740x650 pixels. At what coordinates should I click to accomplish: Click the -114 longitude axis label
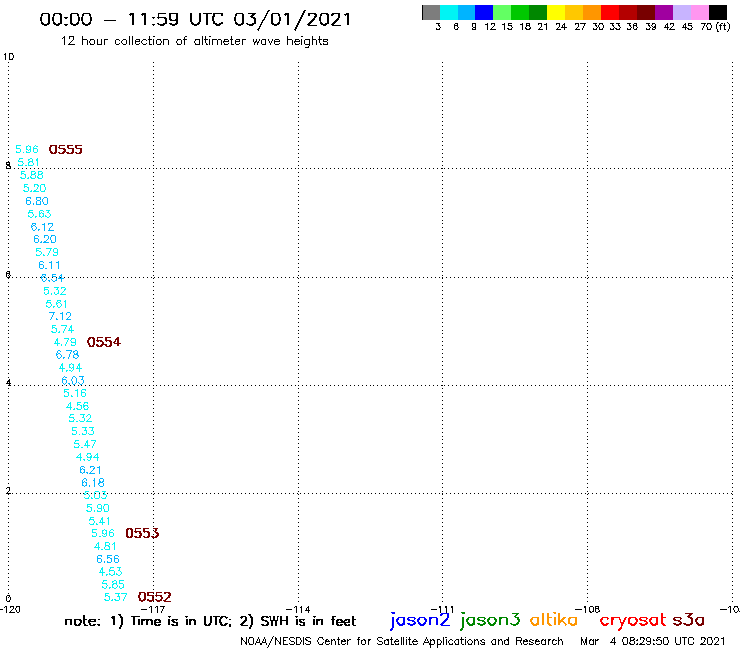pos(298,610)
